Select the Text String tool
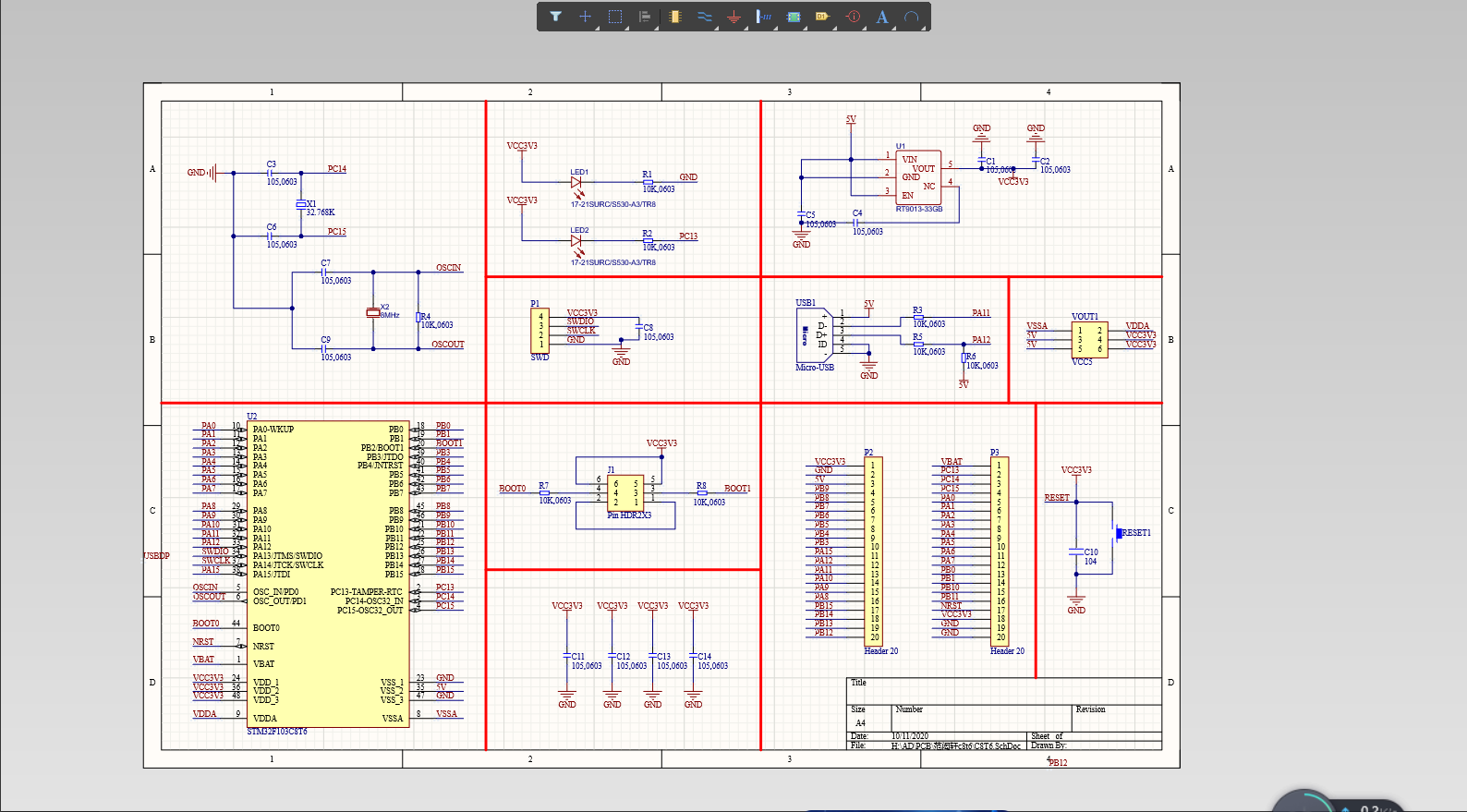 882,17
